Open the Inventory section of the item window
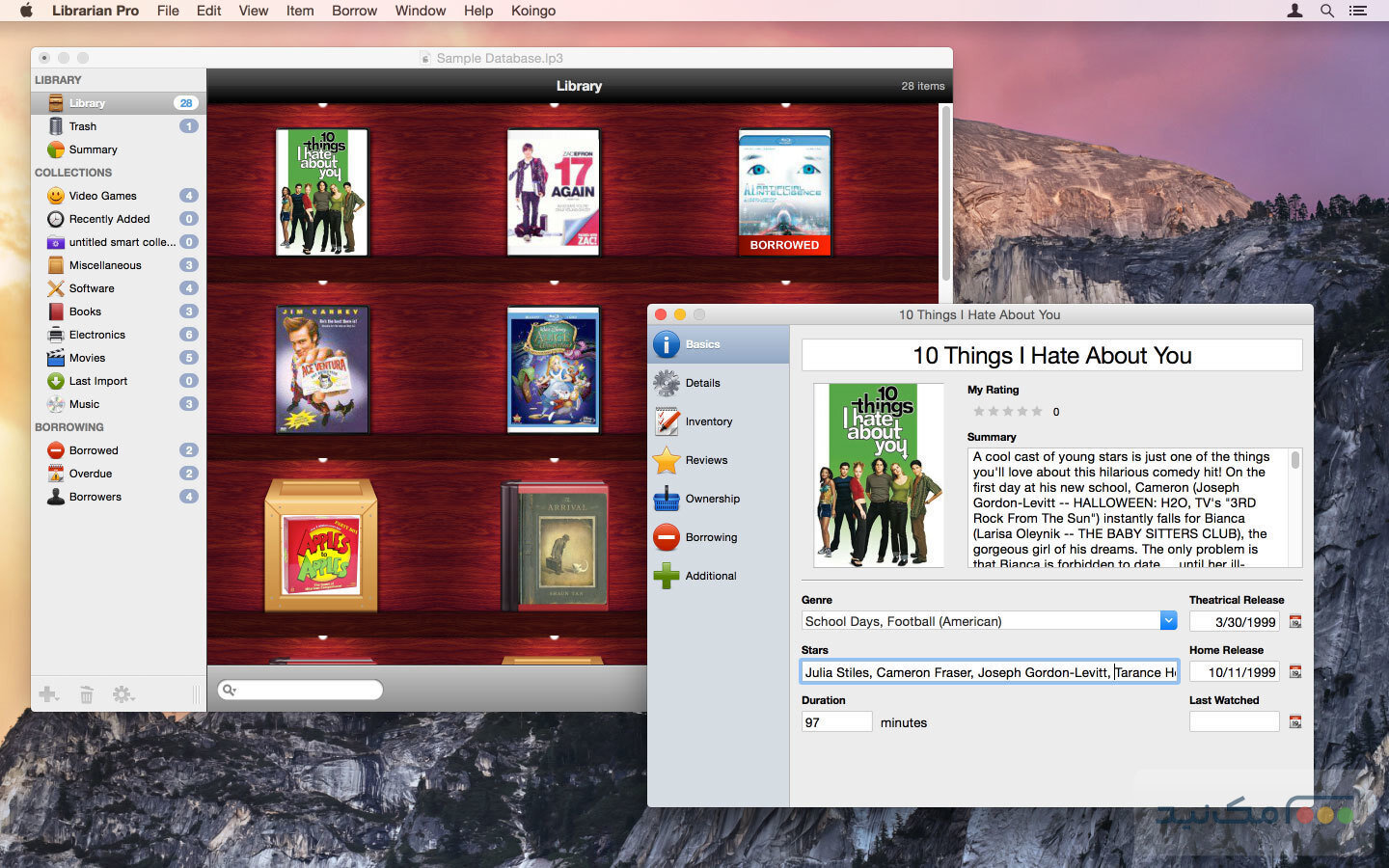Image resolution: width=1389 pixels, height=868 pixels. 710,421
